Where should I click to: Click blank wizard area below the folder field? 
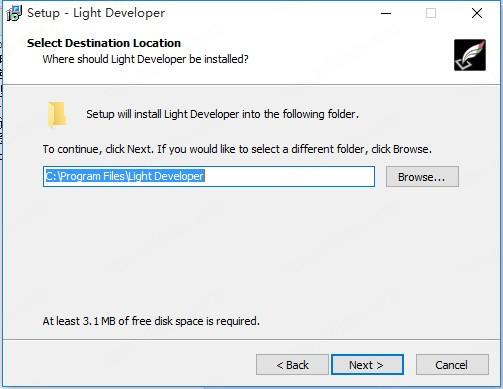[250, 250]
